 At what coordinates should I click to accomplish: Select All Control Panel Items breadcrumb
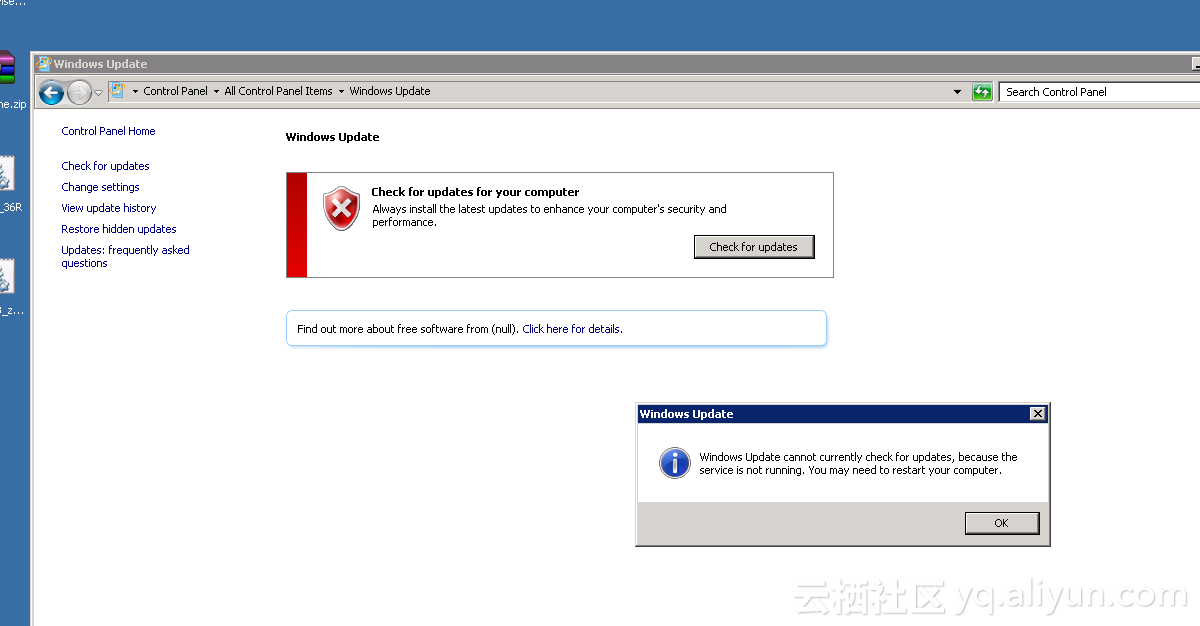(x=278, y=91)
